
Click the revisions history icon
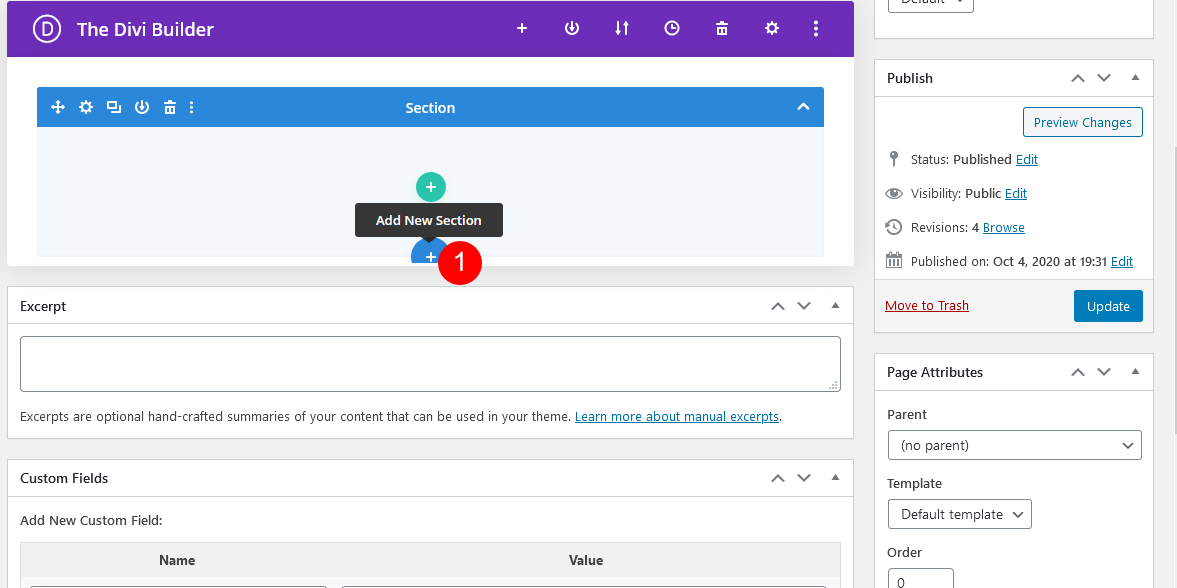893,227
